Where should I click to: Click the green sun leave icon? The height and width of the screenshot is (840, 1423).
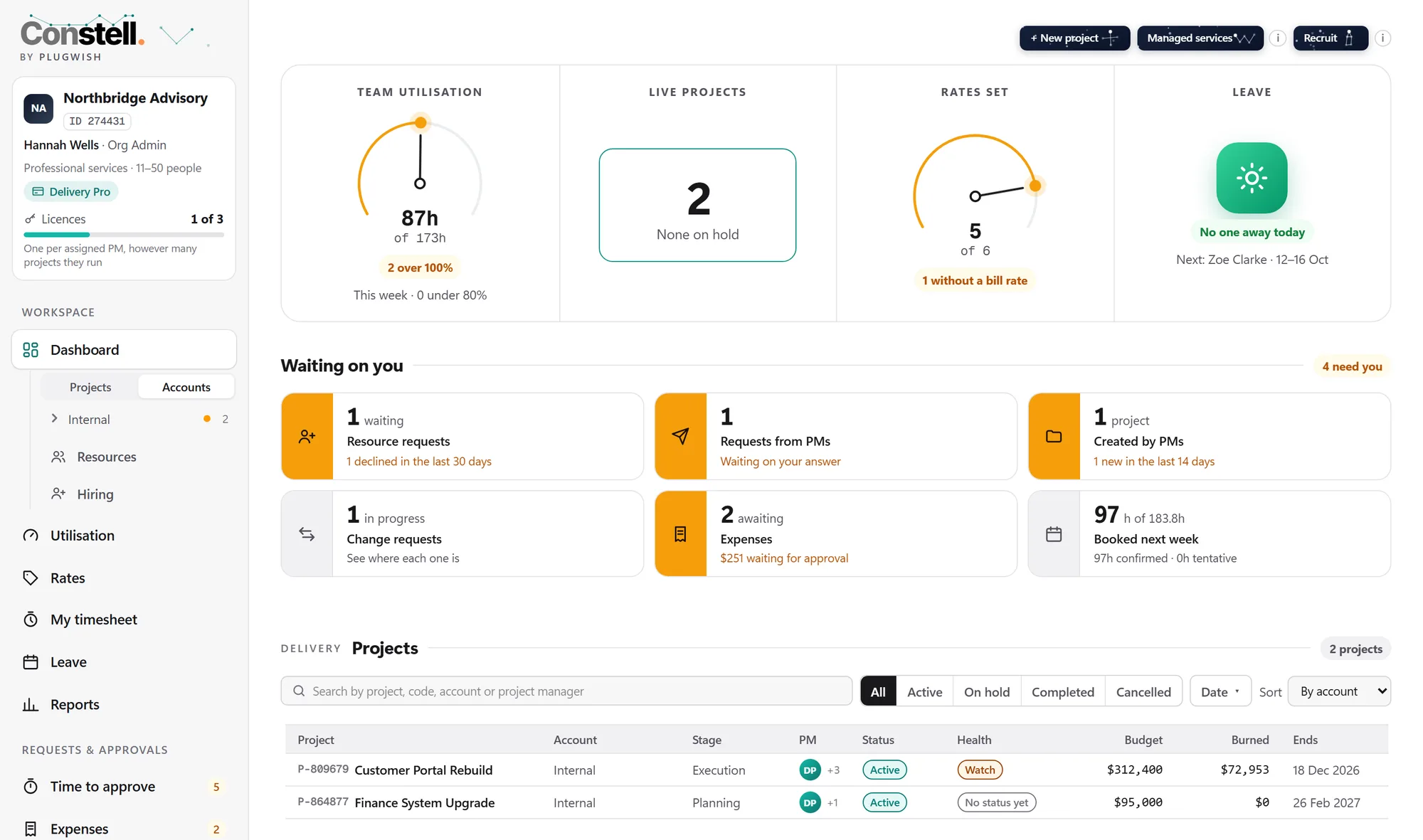point(1252,178)
